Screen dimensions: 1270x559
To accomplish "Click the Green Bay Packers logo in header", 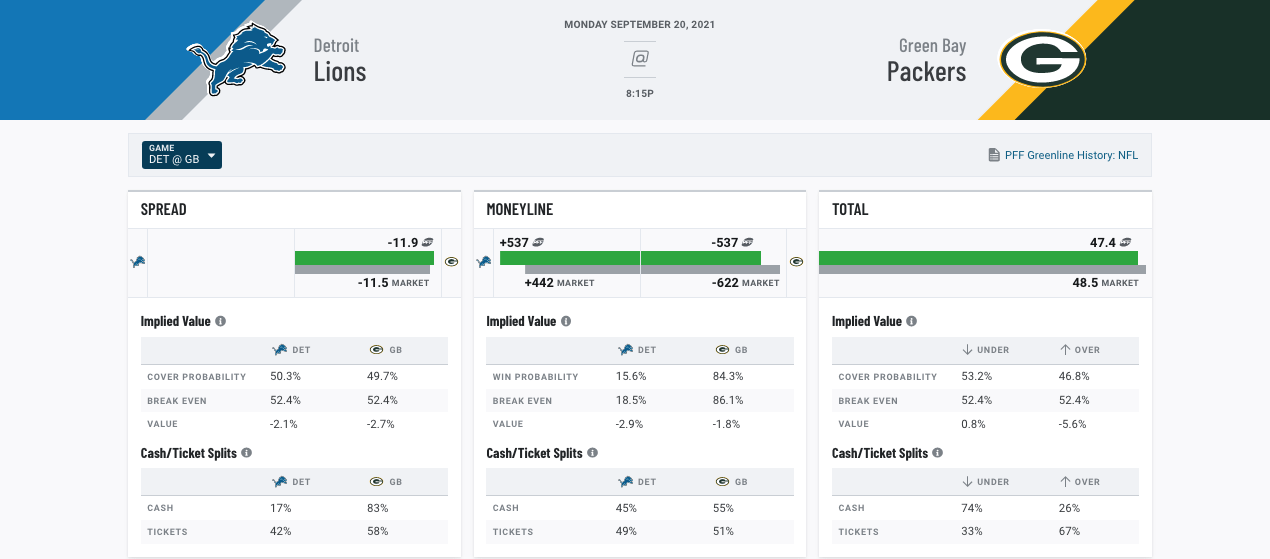I will click(x=1043, y=59).
